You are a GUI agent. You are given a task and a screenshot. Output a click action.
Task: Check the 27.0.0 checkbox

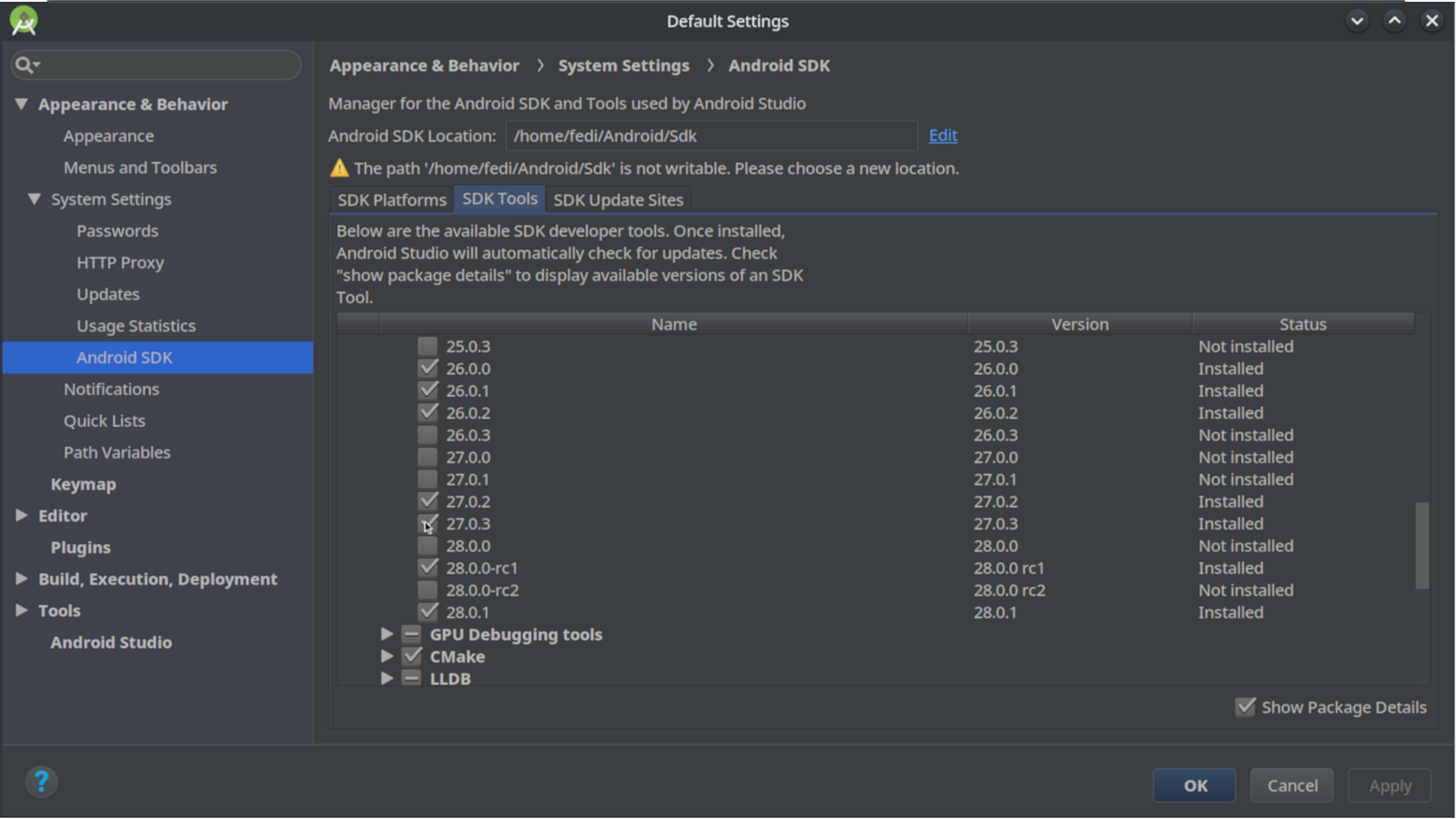[x=428, y=457]
